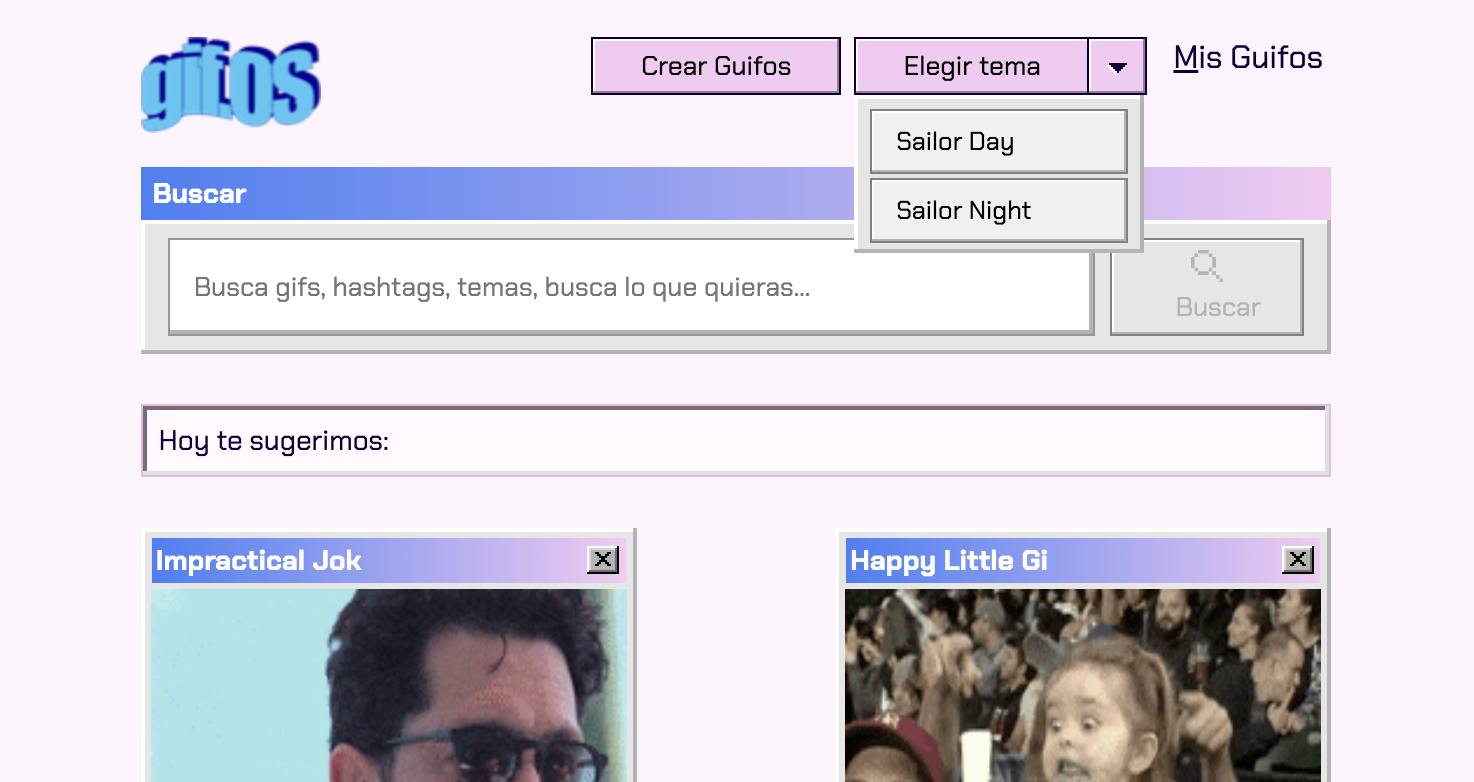Click the Crear Guifos button
The width and height of the screenshot is (1474, 782).
click(715, 65)
